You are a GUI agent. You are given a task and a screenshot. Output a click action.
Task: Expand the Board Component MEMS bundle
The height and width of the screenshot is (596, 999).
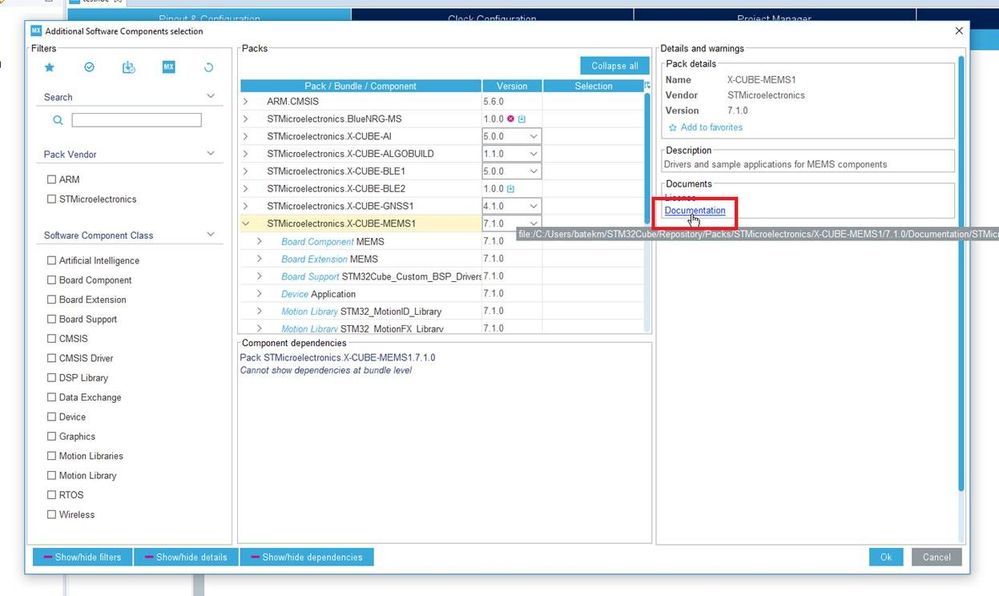(259, 242)
